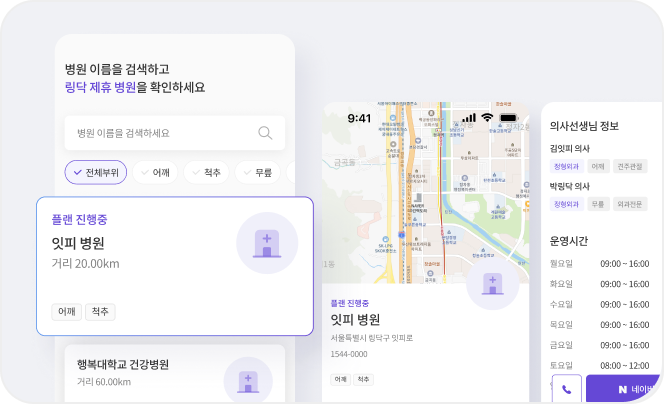The image size is (664, 404).
Task: Click 어깨 tag on detail screen
Action: (x=340, y=379)
